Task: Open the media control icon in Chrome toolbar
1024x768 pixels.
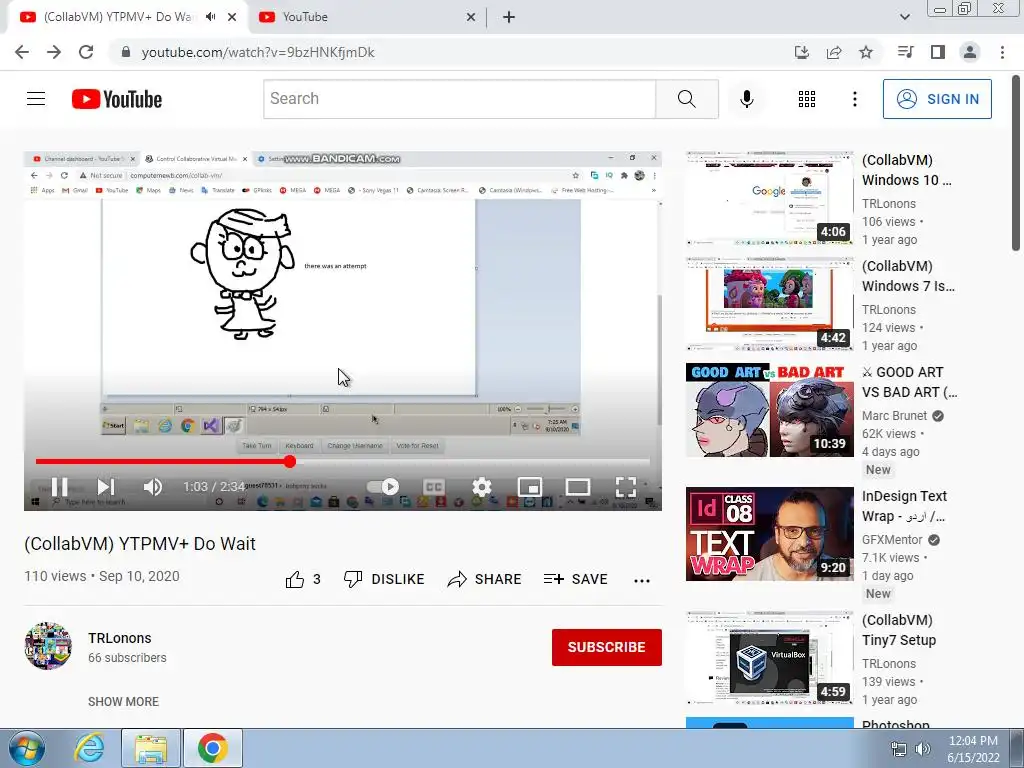Action: (905, 52)
